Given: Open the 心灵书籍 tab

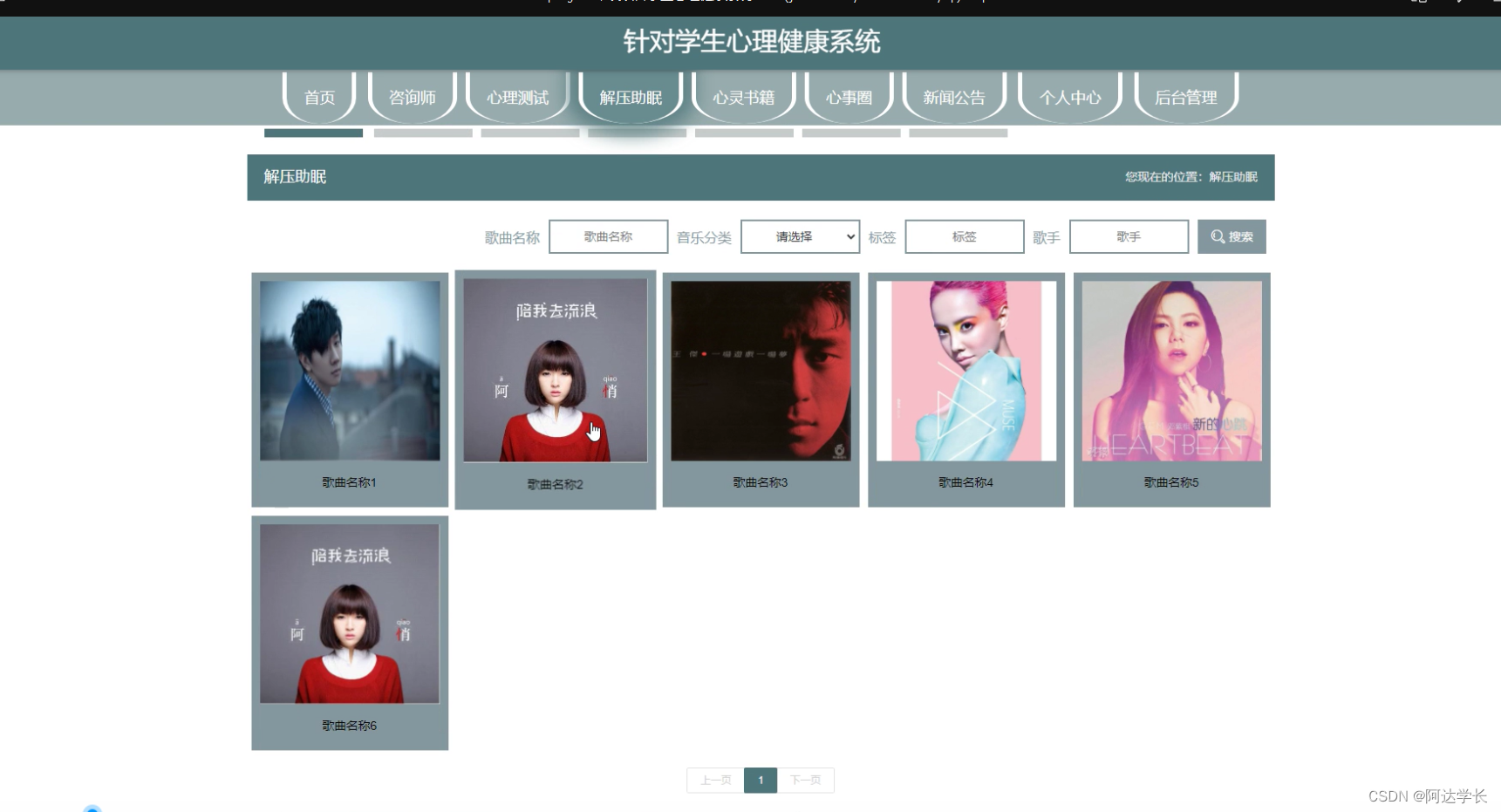Looking at the screenshot, I should (x=744, y=97).
